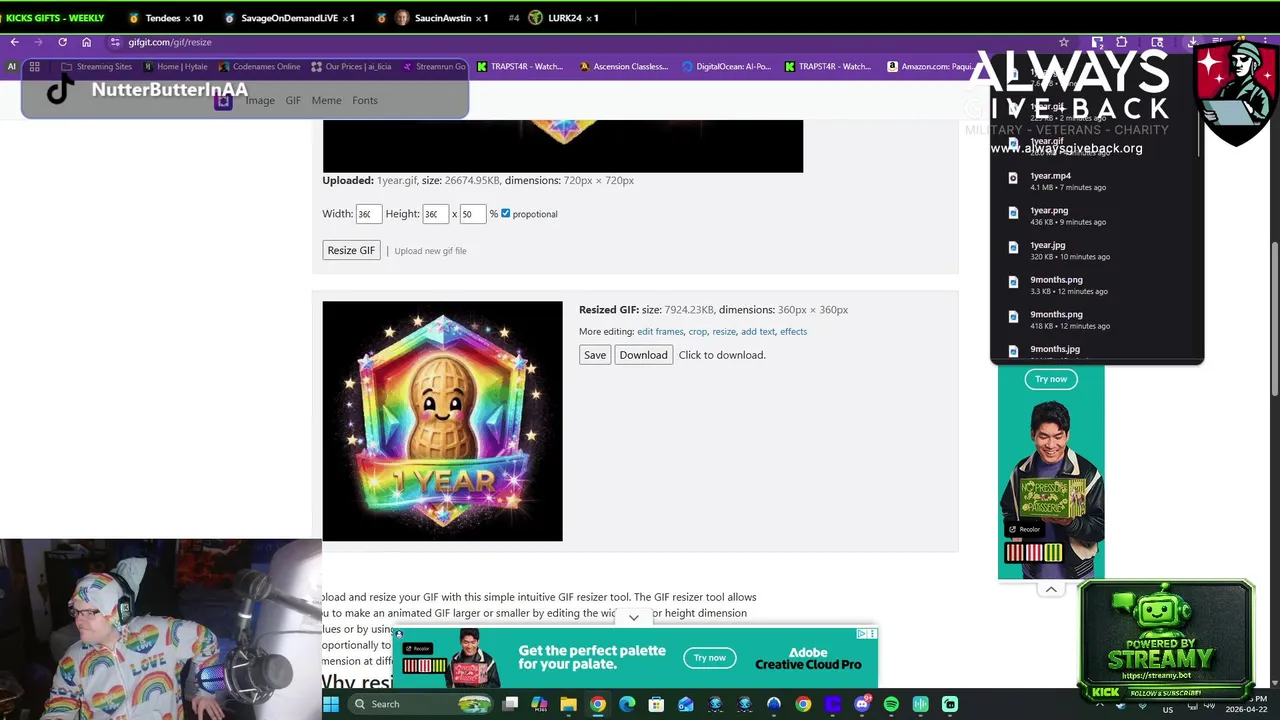Open Streamrun Go bookmark

tap(434, 67)
